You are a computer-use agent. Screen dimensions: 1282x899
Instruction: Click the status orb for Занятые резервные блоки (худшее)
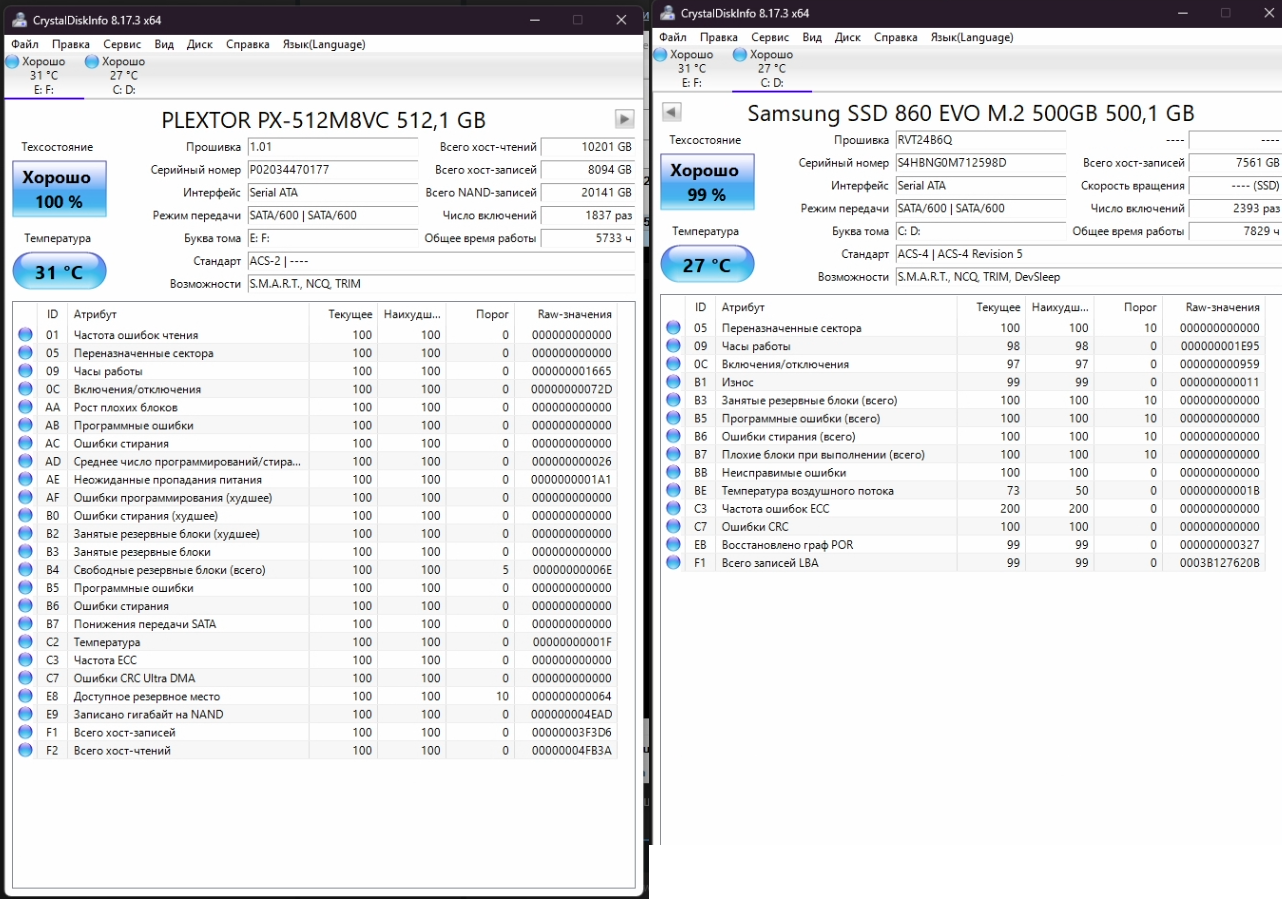(x=26, y=534)
